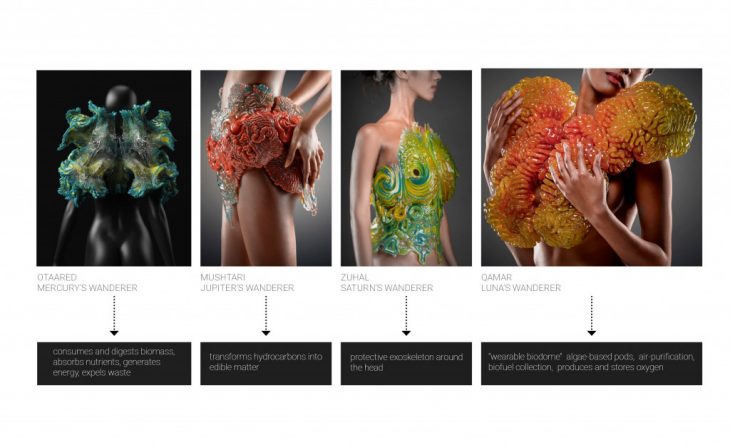The height and width of the screenshot is (445, 730).
Task: Click the dotted arrow below Jupiter's Wanderer
Action: [266, 316]
